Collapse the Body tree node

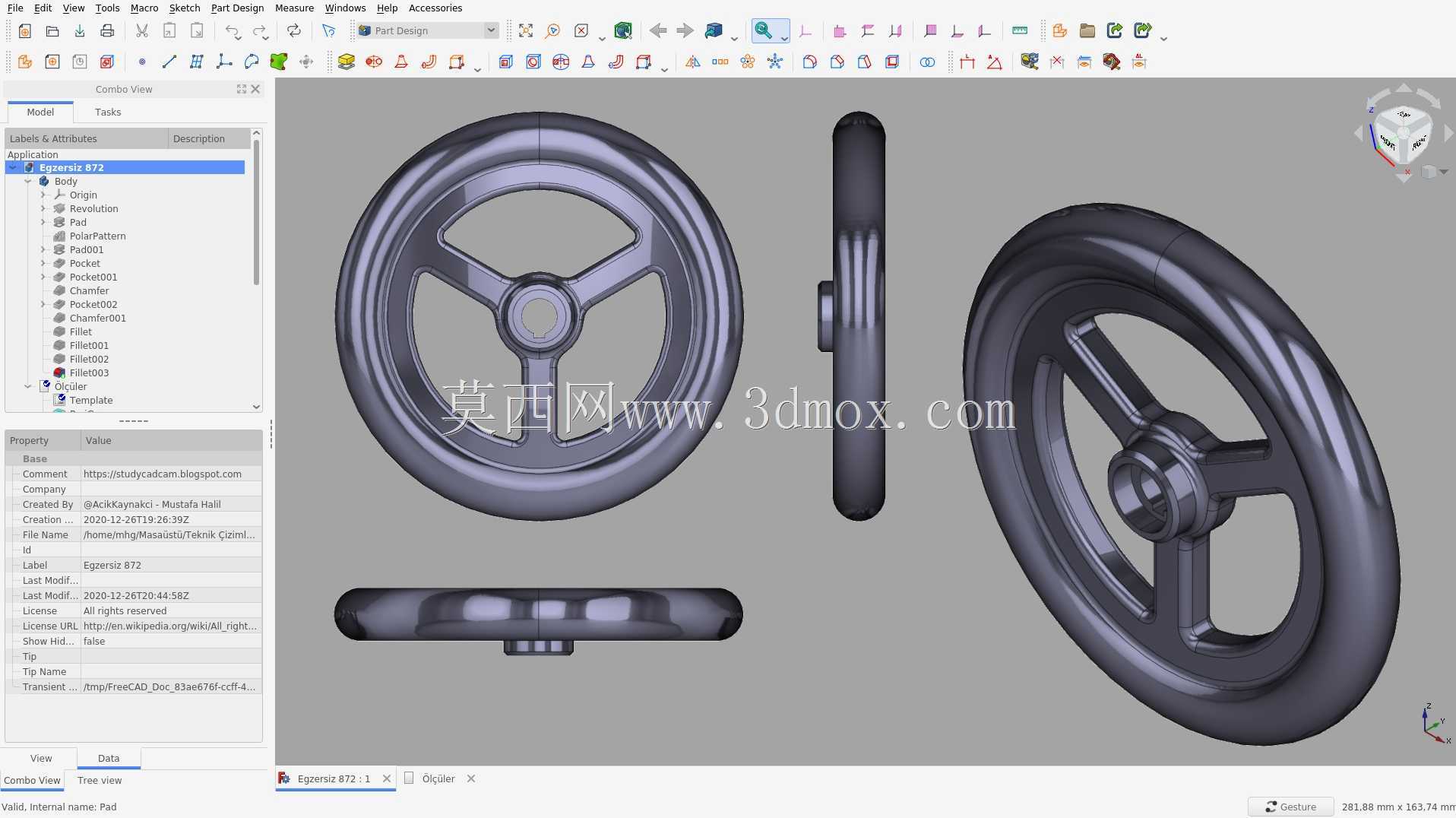point(28,181)
